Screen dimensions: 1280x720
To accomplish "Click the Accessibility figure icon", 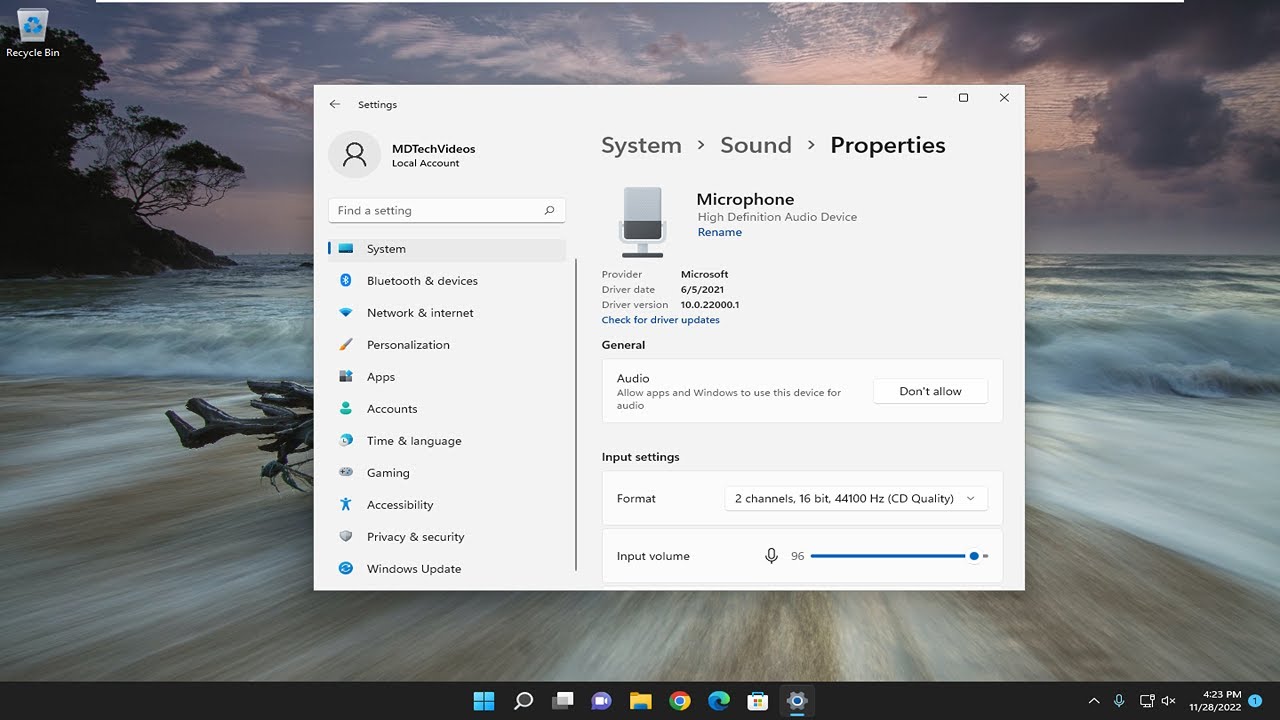I will 346,504.
